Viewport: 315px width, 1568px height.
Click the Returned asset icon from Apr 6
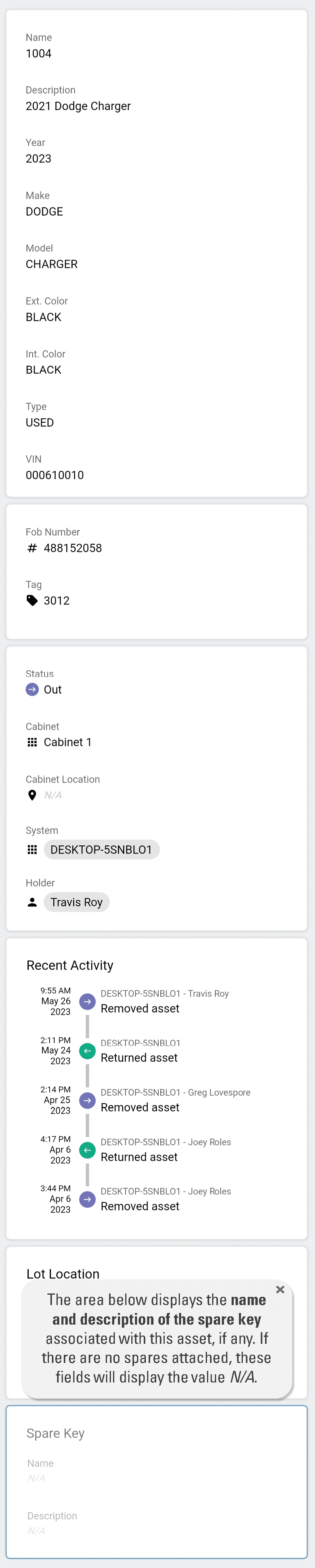pyautogui.click(x=87, y=1150)
